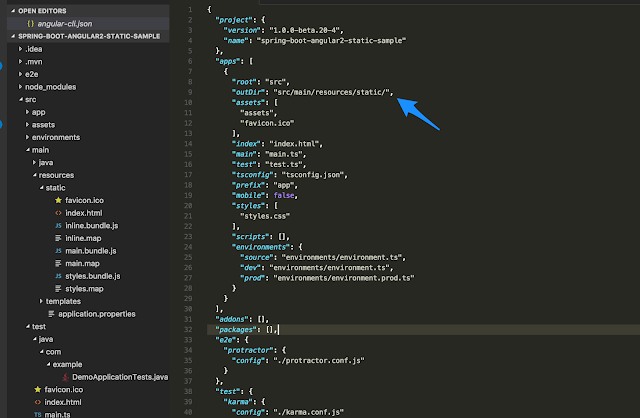This screenshot has height=418, width=640.
Task: Expand the templates folder
Action: pyautogui.click(x=41, y=301)
